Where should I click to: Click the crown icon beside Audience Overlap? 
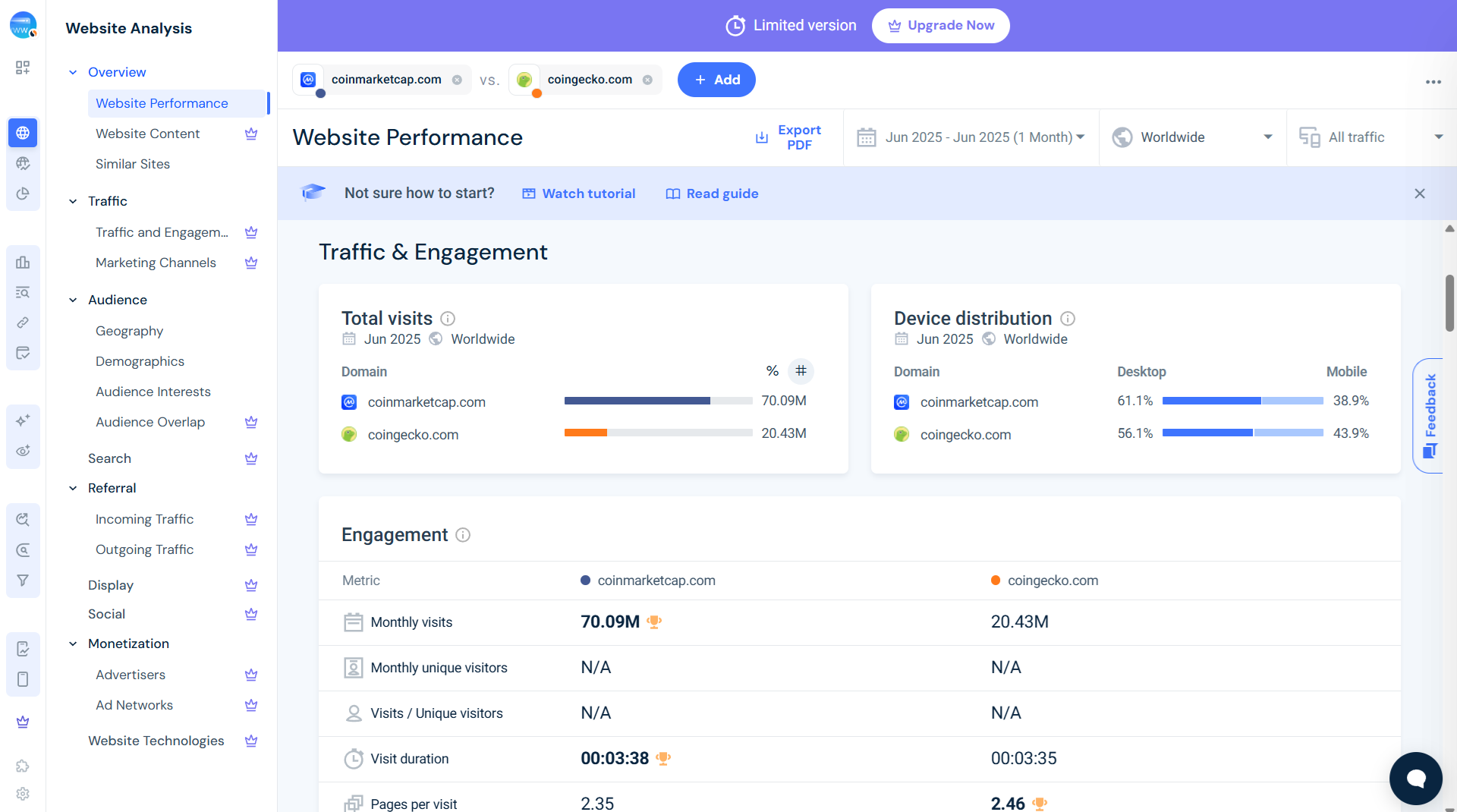pyautogui.click(x=251, y=422)
